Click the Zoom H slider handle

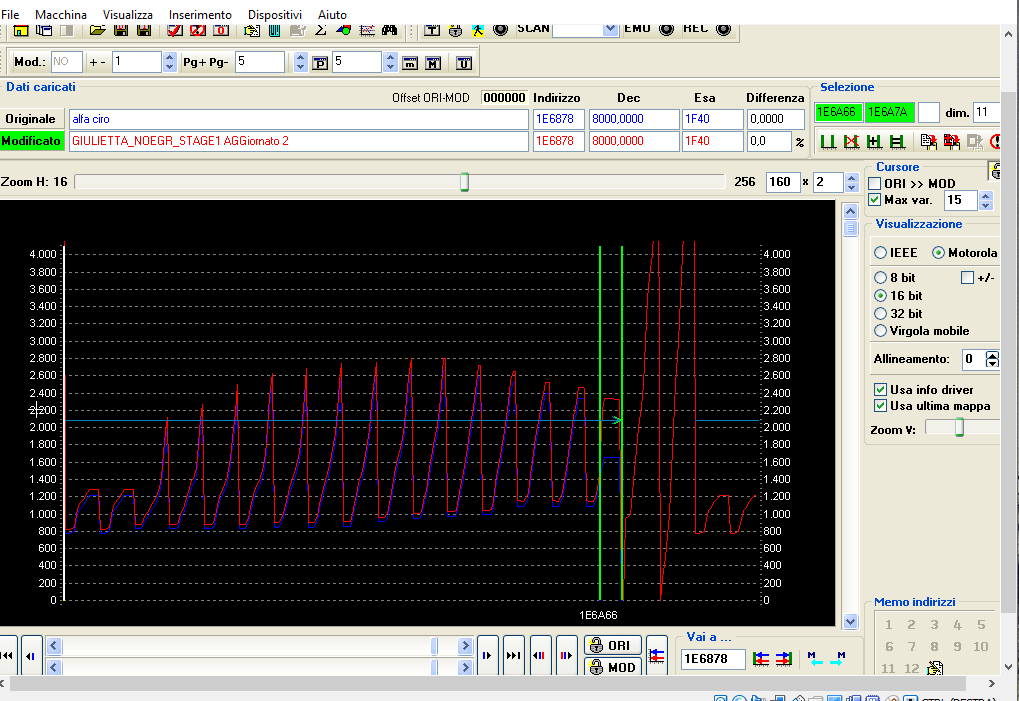[464, 182]
